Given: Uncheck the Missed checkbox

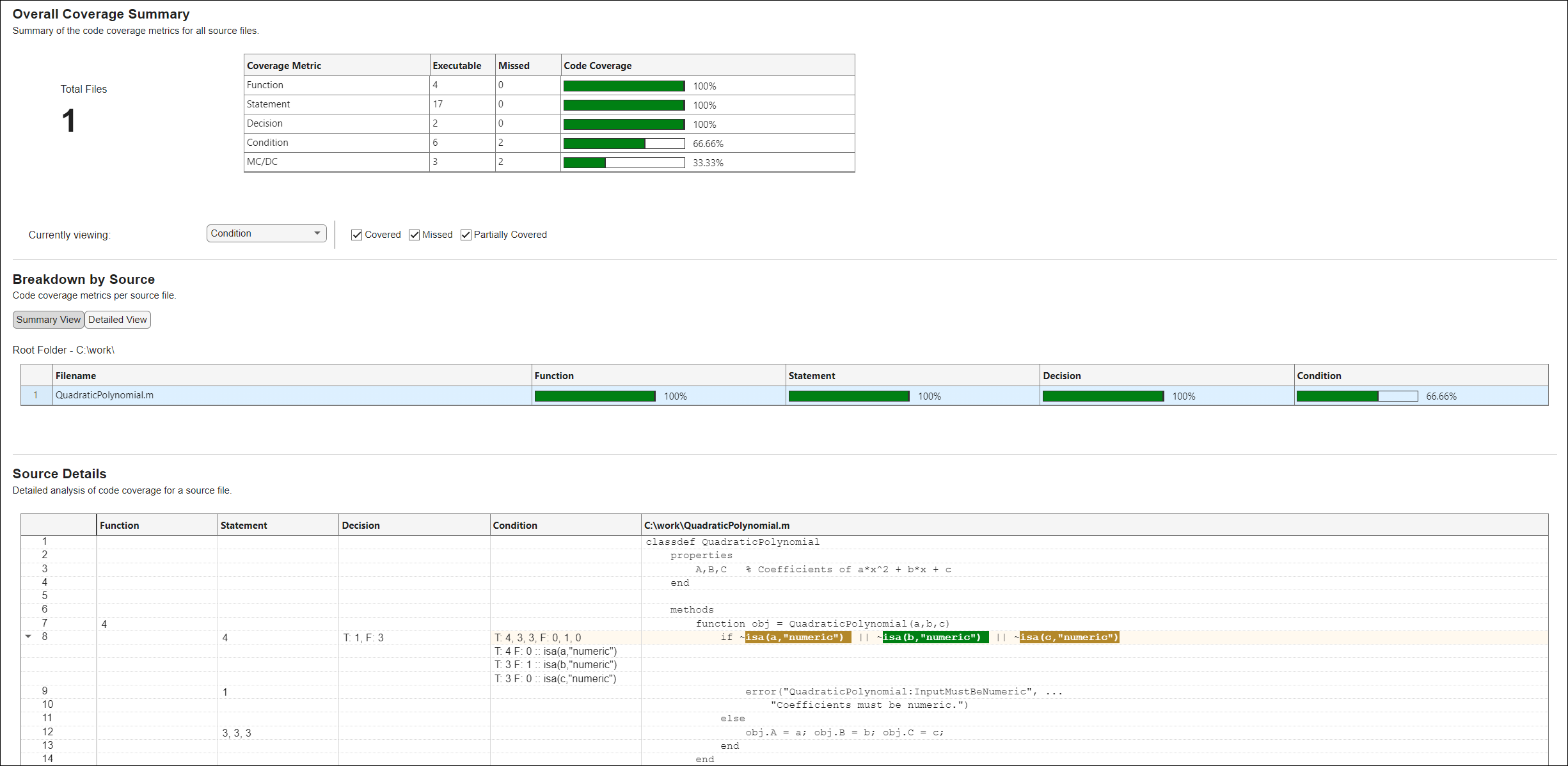Looking at the screenshot, I should pos(414,235).
